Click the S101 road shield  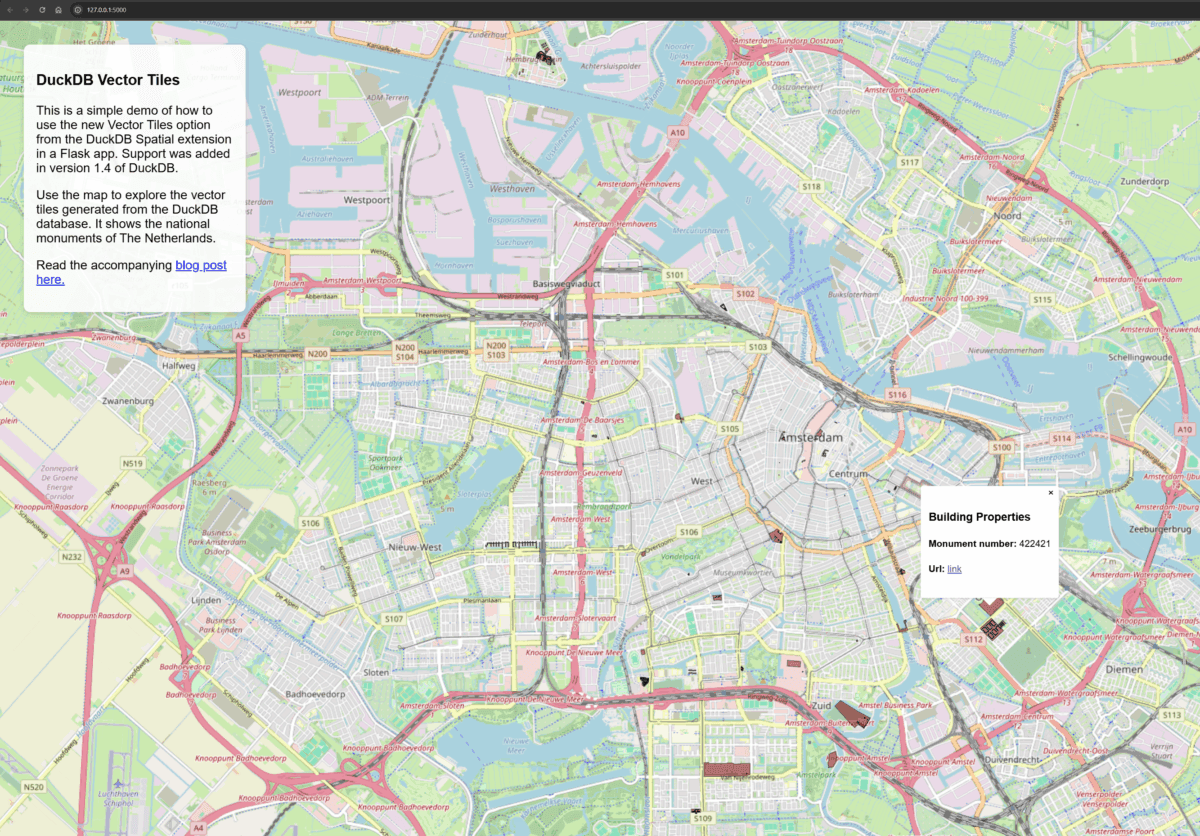tap(675, 274)
